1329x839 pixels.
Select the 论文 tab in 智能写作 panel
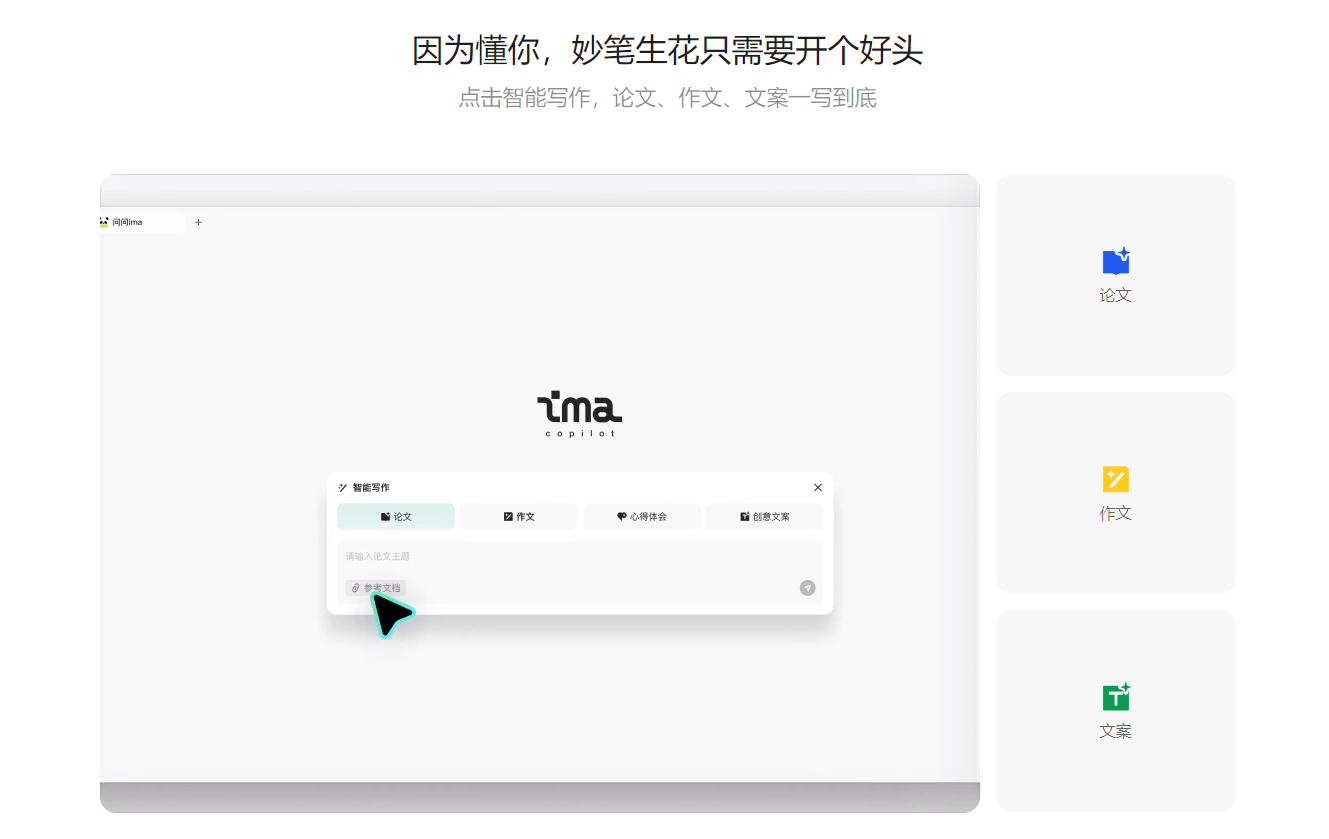396,516
